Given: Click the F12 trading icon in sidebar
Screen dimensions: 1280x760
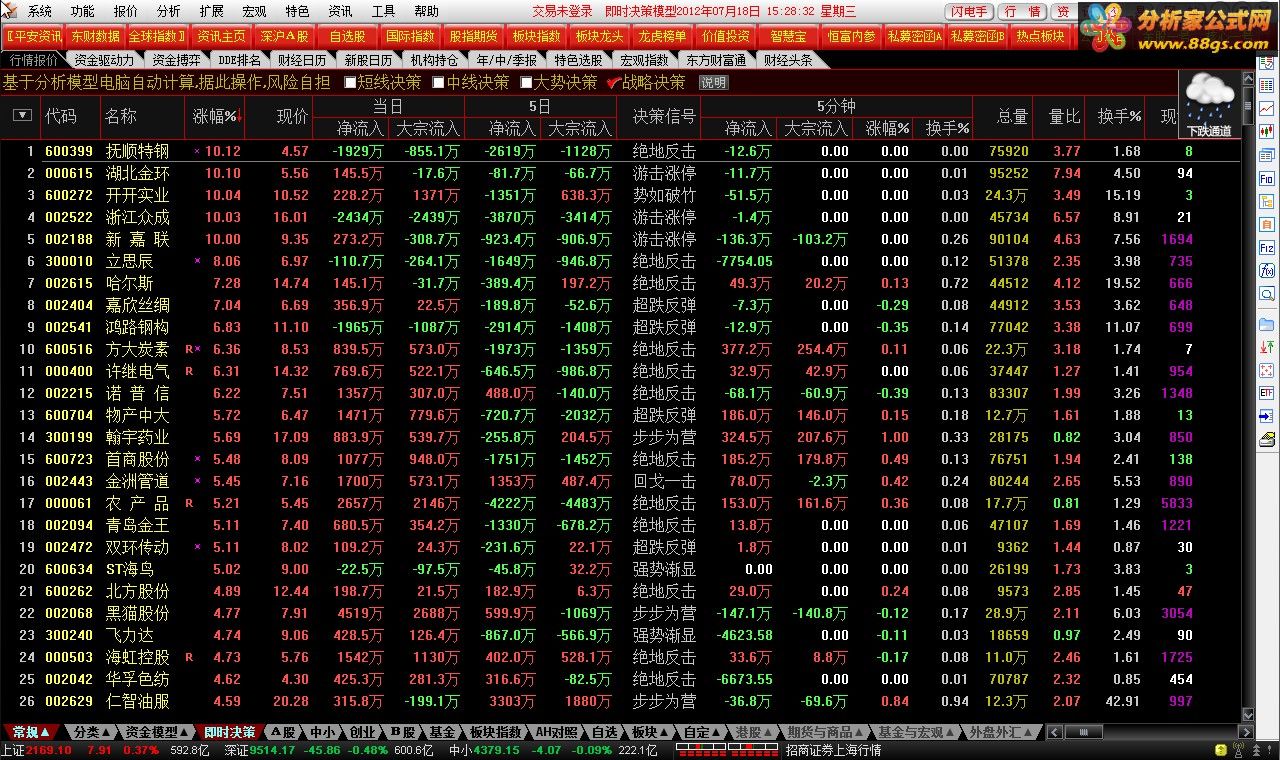Looking at the screenshot, I should click(1266, 248).
